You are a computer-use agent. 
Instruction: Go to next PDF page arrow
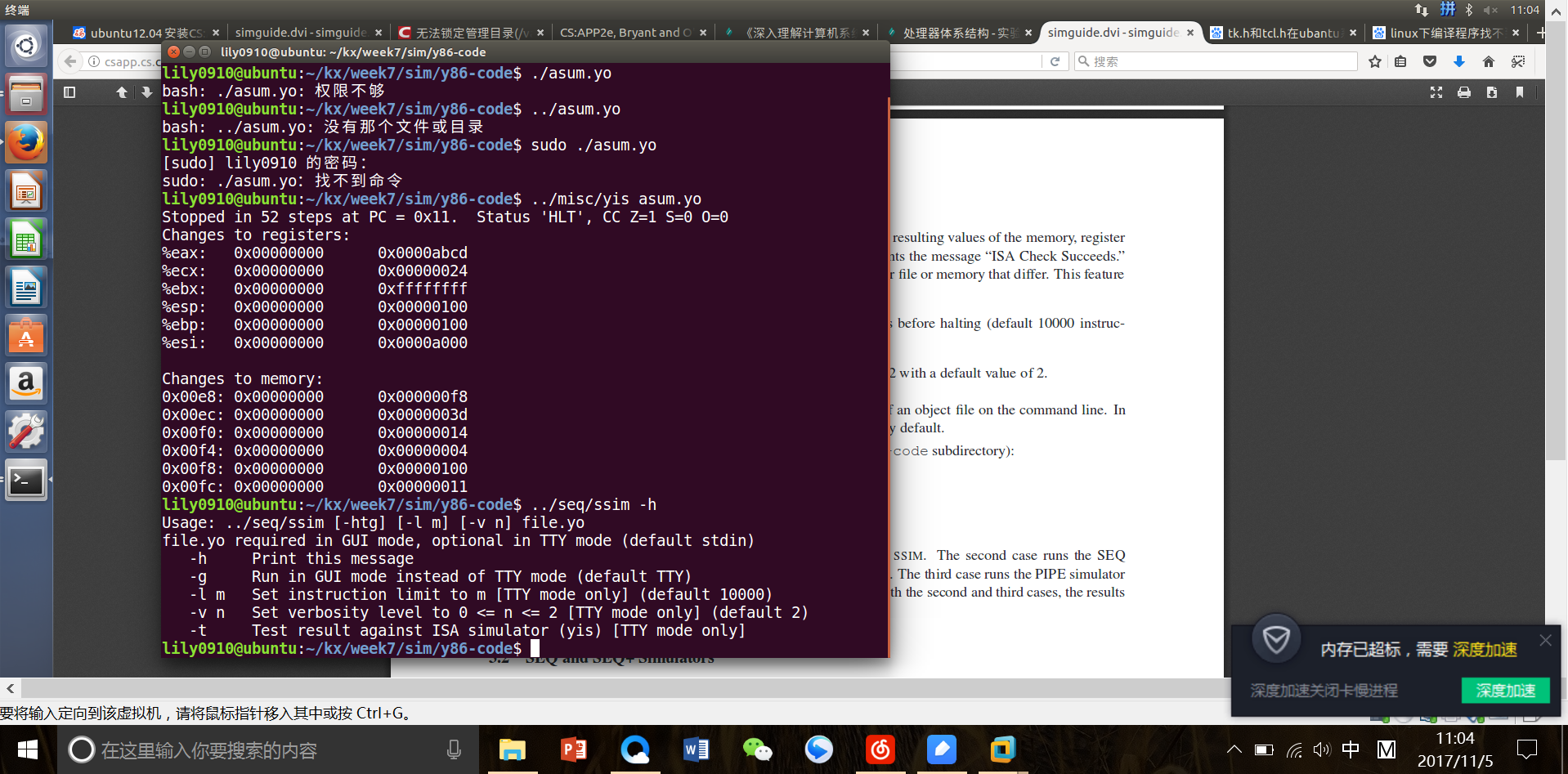146,92
